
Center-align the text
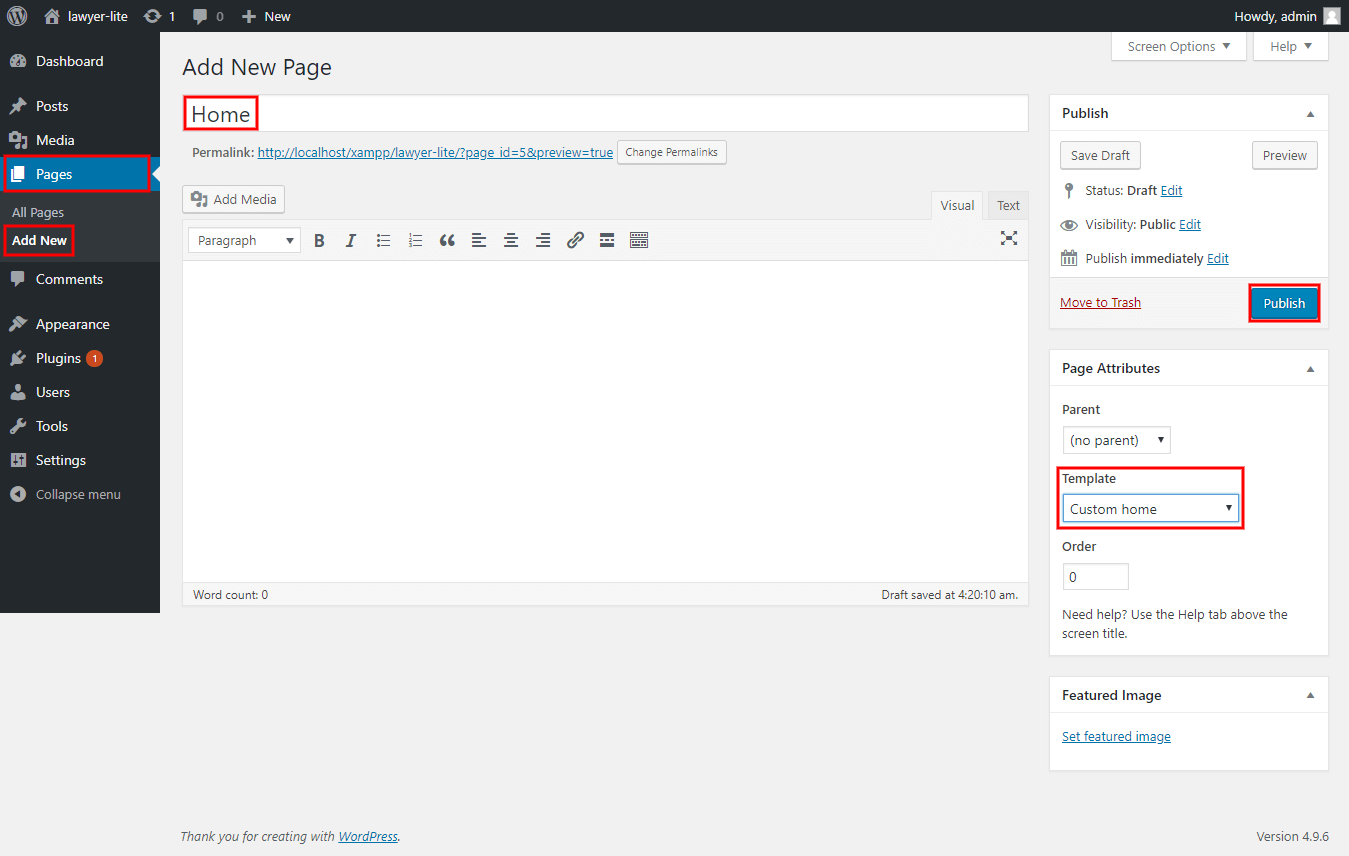(511, 240)
